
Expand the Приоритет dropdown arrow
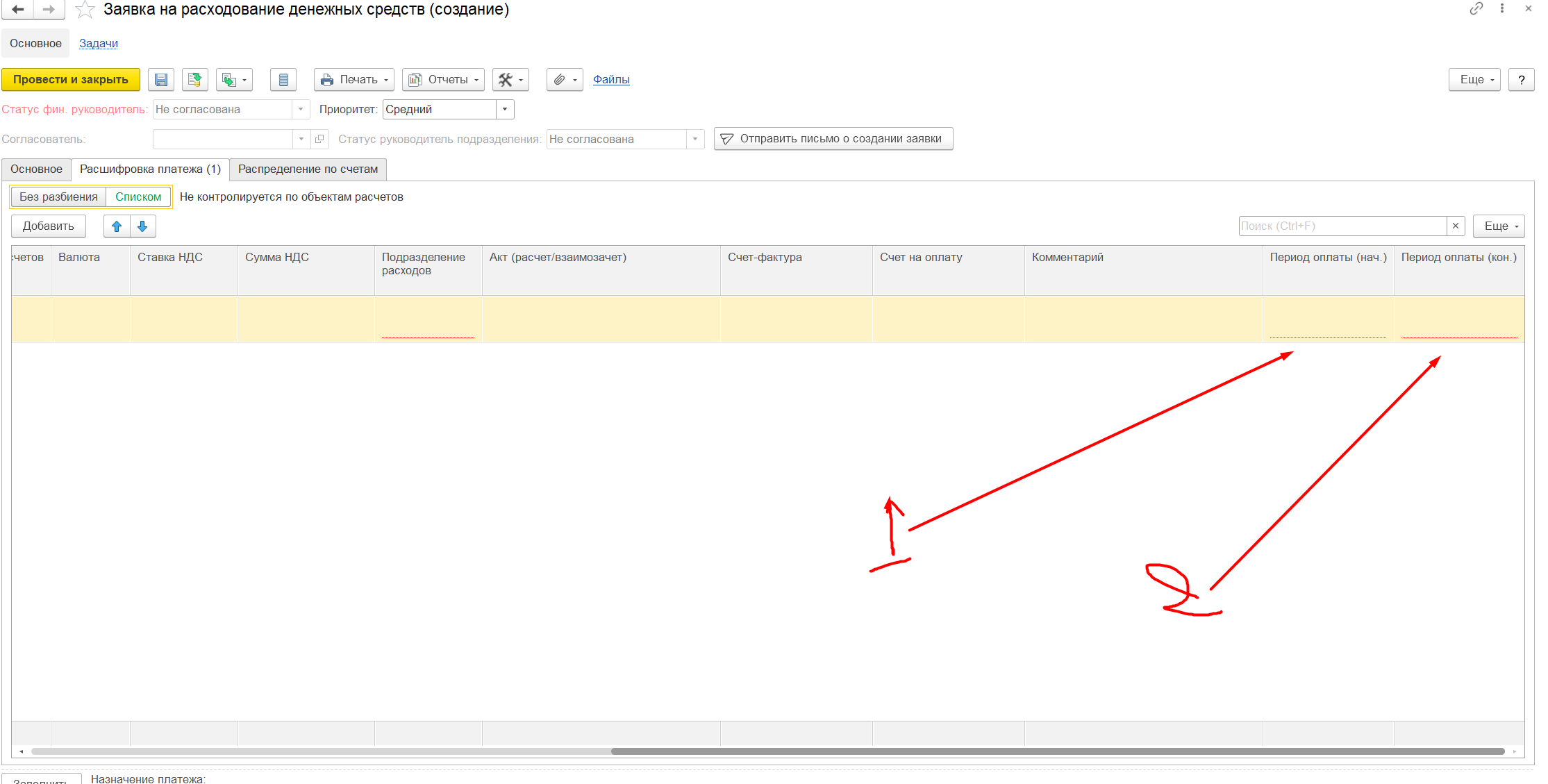pos(505,110)
